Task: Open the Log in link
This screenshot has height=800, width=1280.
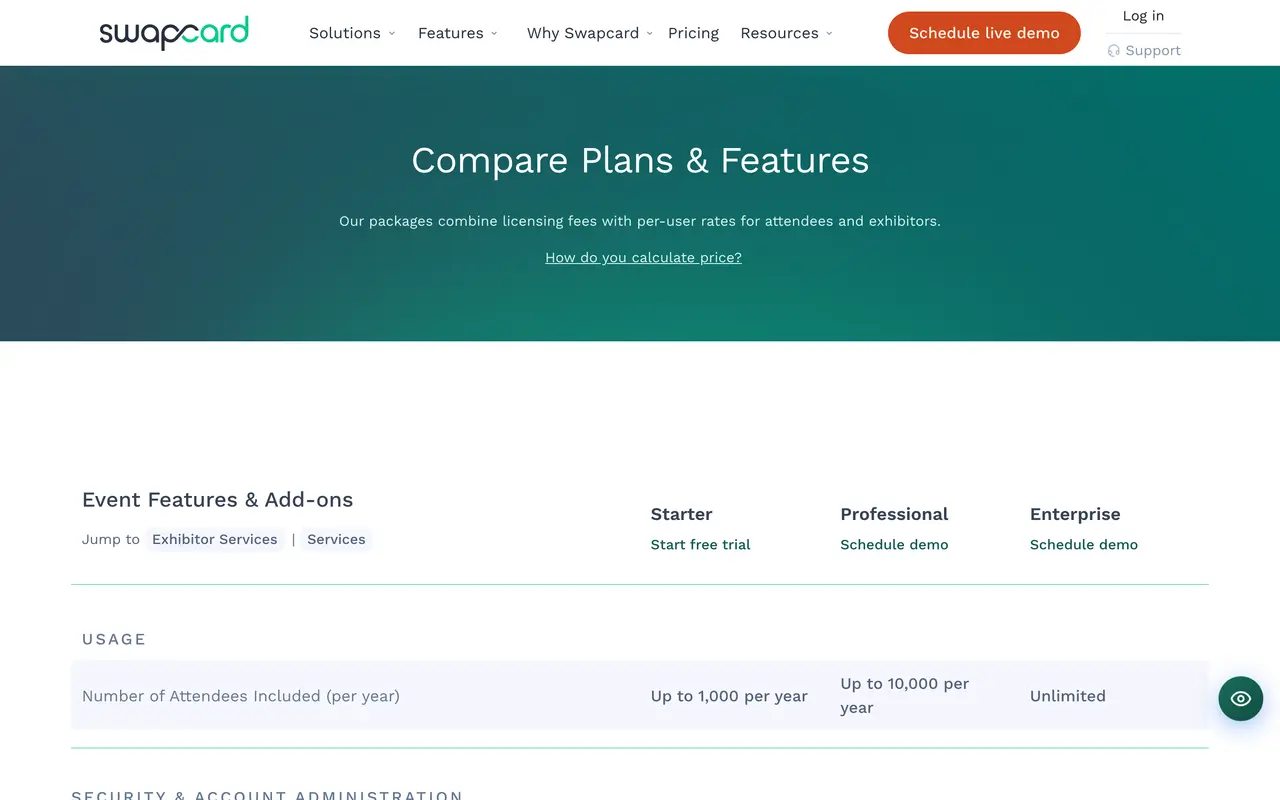Action: tap(1143, 16)
